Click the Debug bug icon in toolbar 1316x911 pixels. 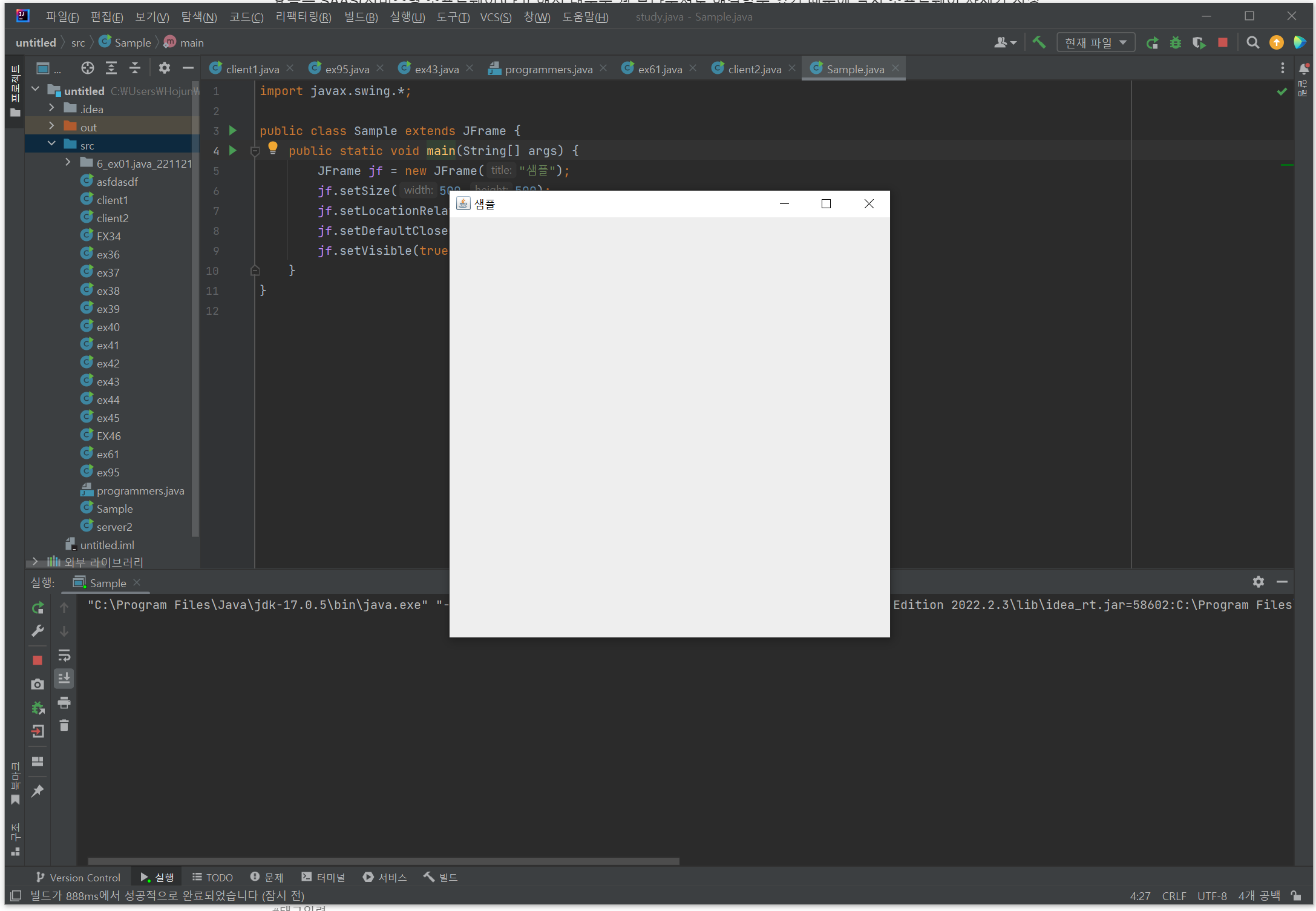[x=1175, y=42]
